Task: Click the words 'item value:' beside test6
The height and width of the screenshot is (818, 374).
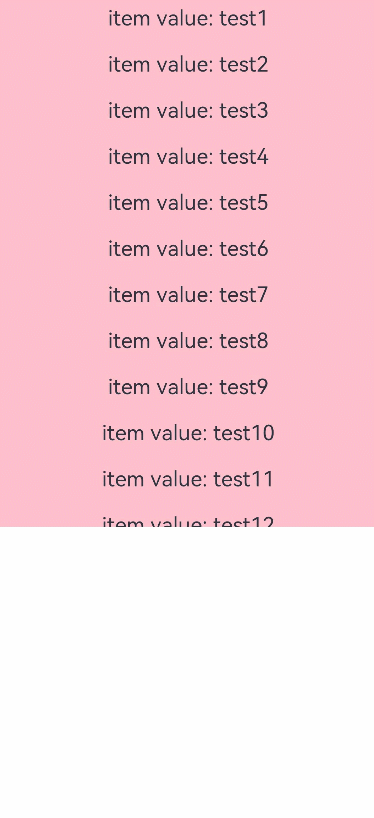Action: pyautogui.click(x=161, y=249)
